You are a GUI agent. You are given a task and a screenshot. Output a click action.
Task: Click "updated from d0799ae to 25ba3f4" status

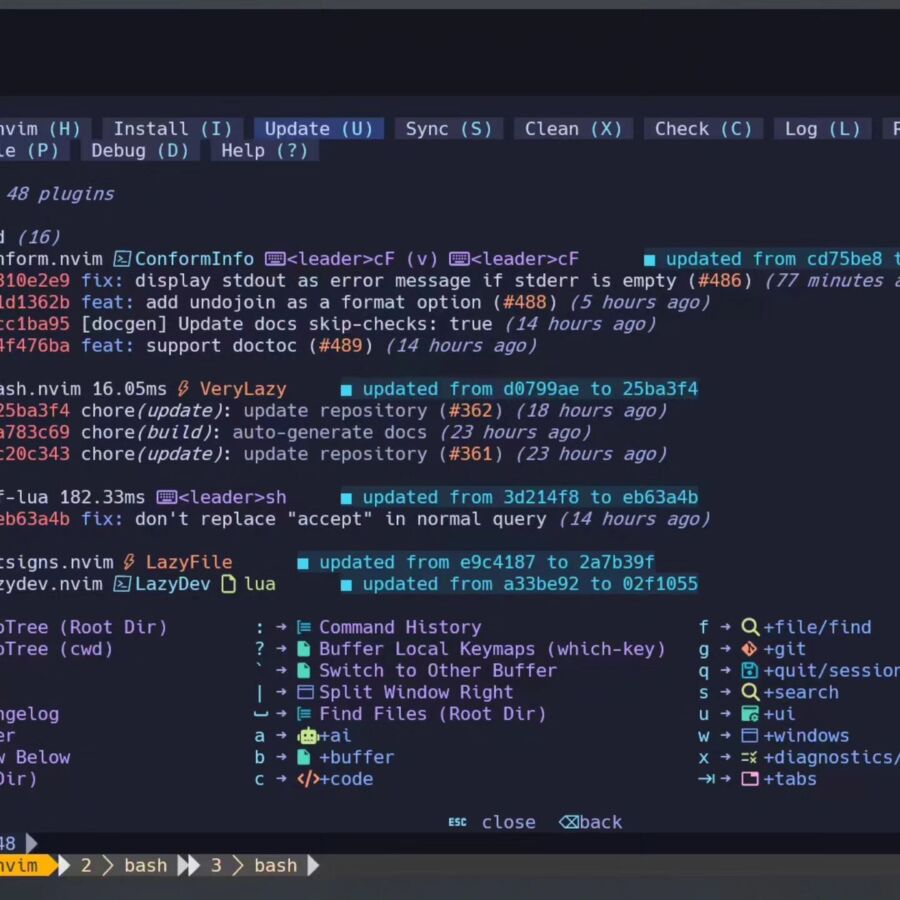click(x=519, y=389)
